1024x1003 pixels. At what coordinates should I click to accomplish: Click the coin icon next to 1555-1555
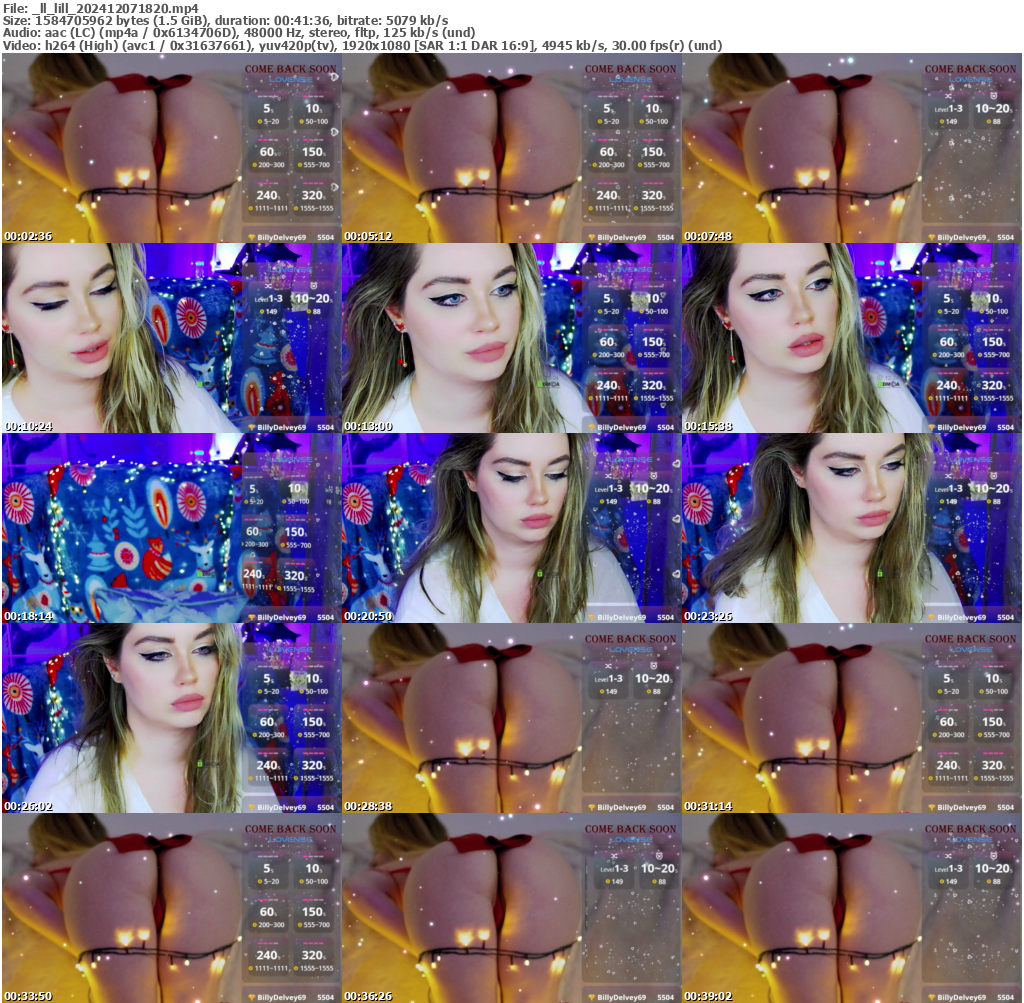pos(296,208)
